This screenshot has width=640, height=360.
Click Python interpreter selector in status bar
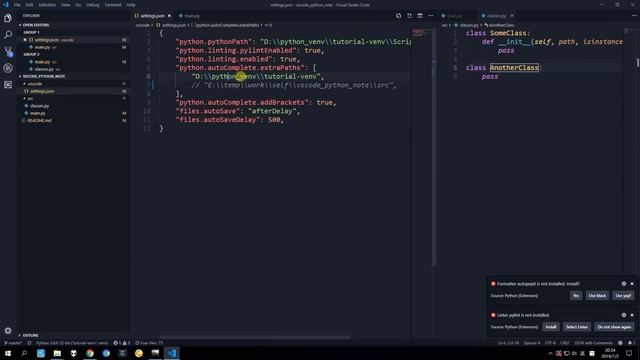tap(72, 343)
